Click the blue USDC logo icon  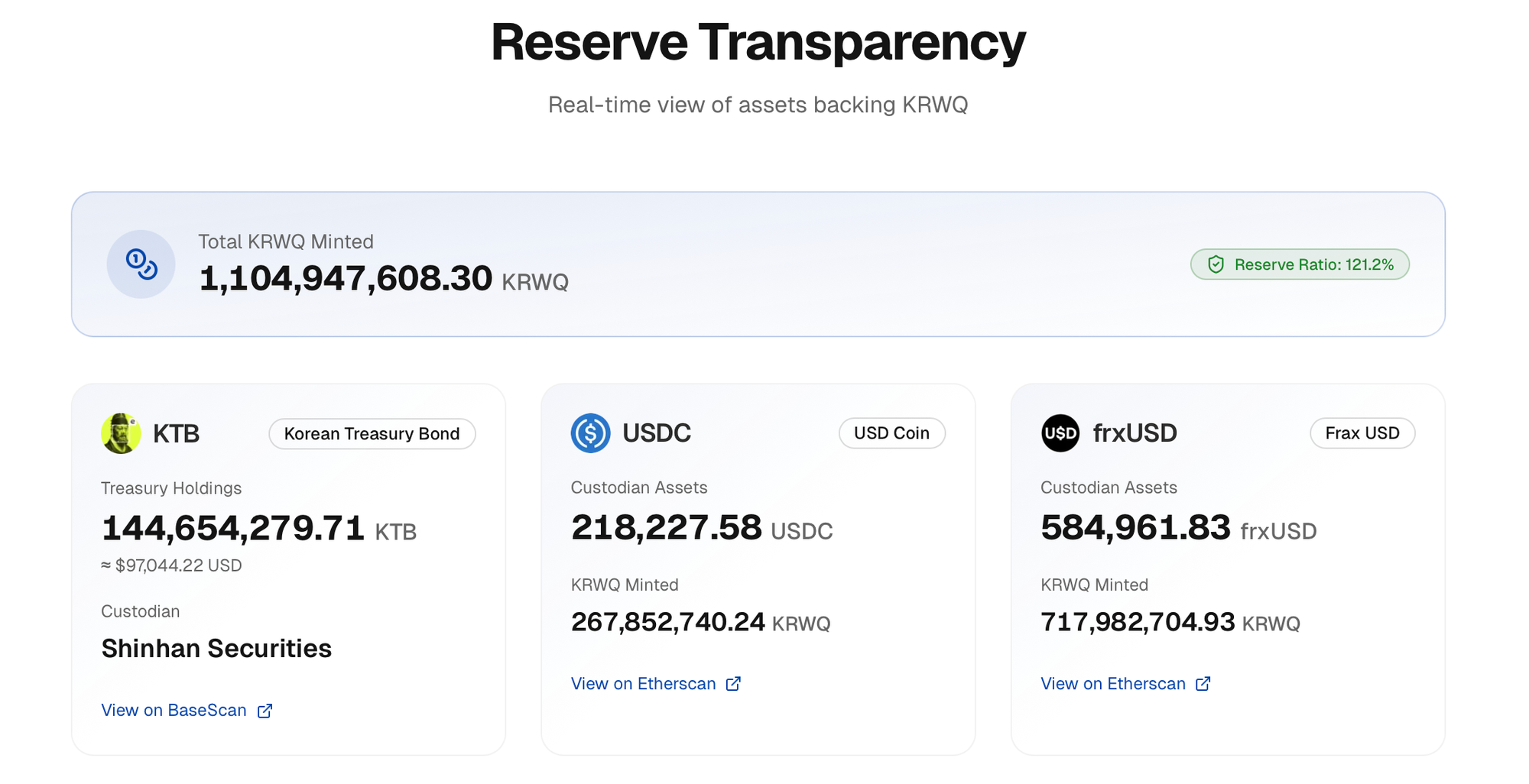coord(590,433)
